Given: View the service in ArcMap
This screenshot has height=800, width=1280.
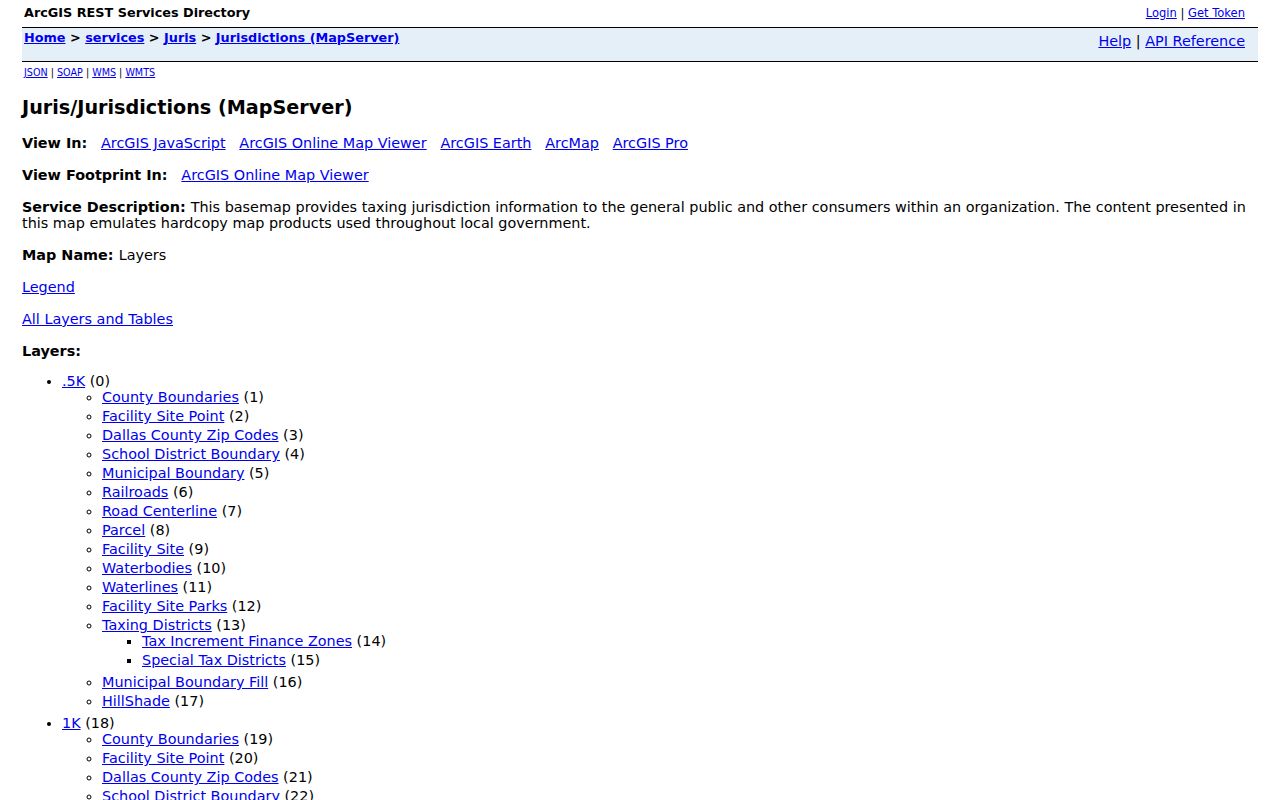Looking at the screenshot, I should coord(572,143).
